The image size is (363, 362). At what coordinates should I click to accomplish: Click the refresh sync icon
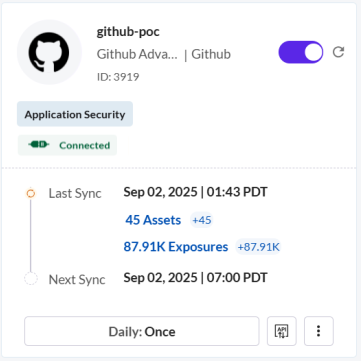[338, 52]
